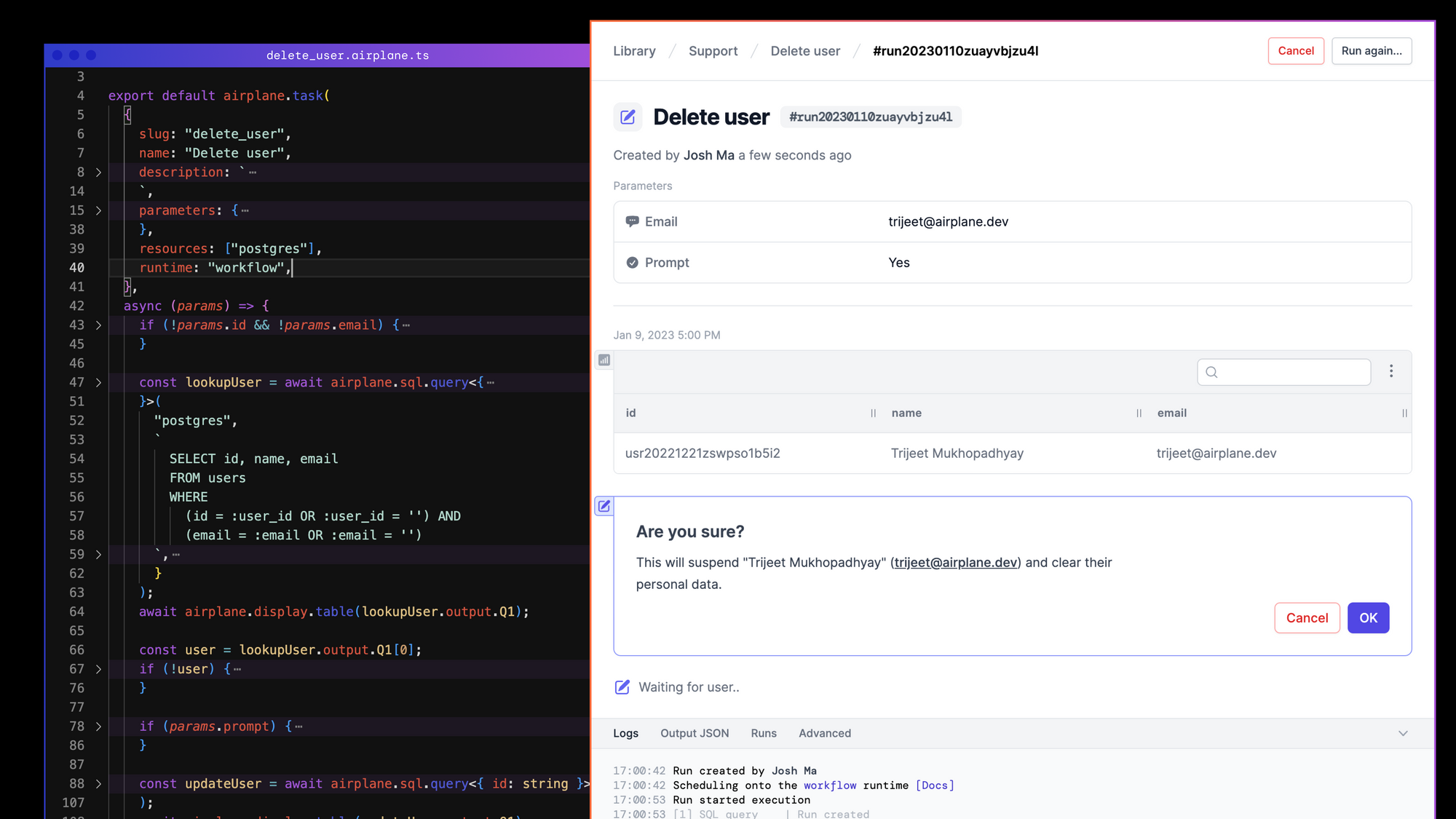Open Delete user breadcrumb link
The image size is (1456, 819).
coord(805,51)
